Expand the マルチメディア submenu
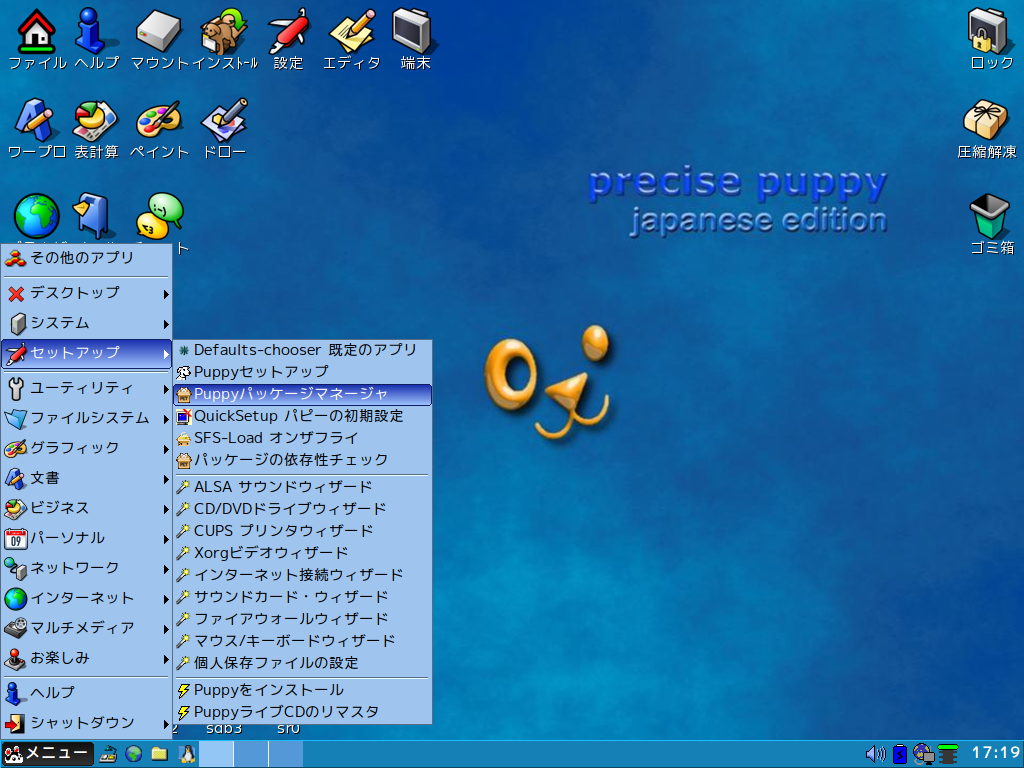The height and width of the screenshot is (768, 1024). click(x=86, y=629)
